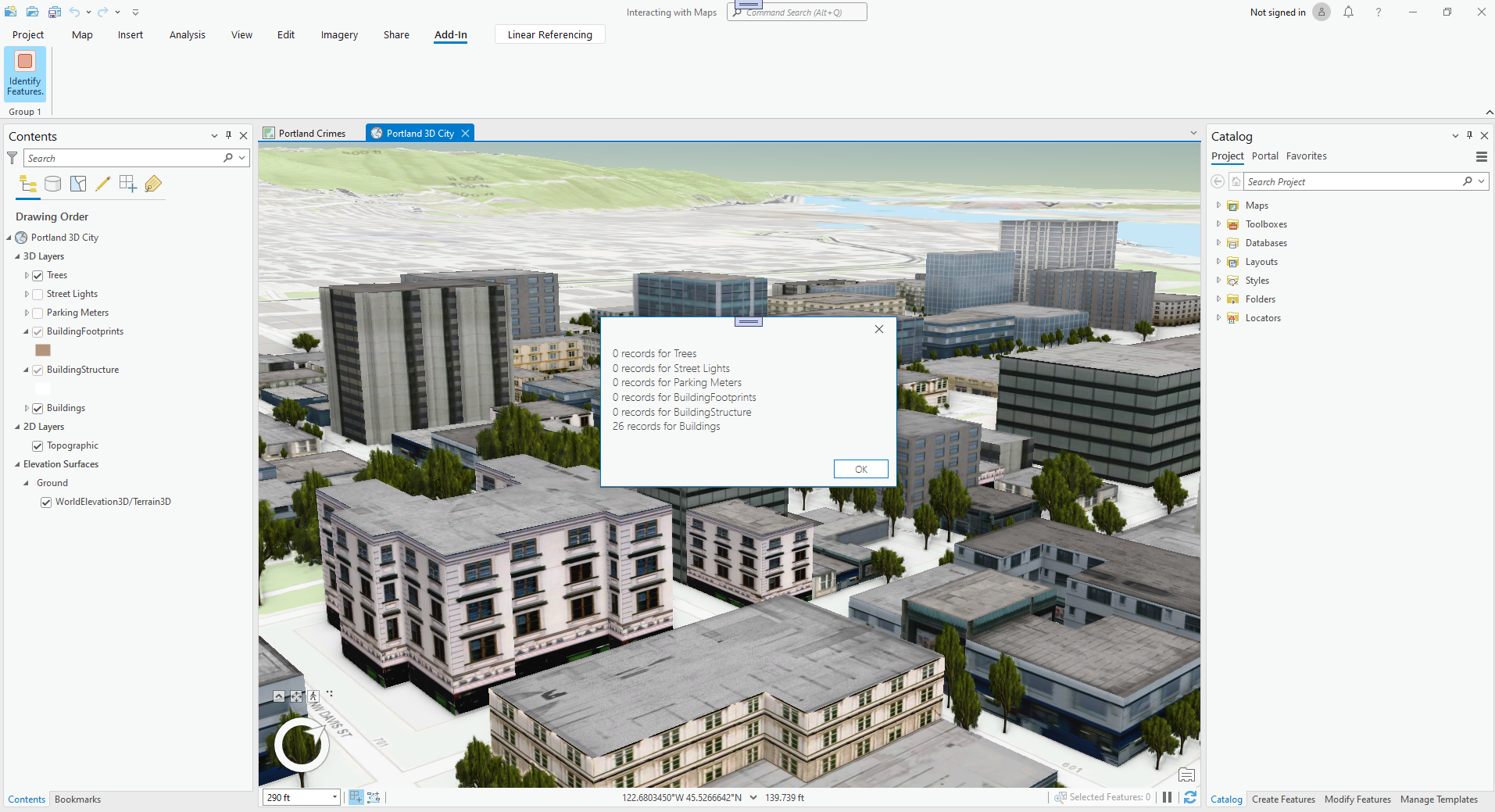Disable the Topographic layer visibility
Viewport: 1495px width, 812px height.
pos(38,445)
